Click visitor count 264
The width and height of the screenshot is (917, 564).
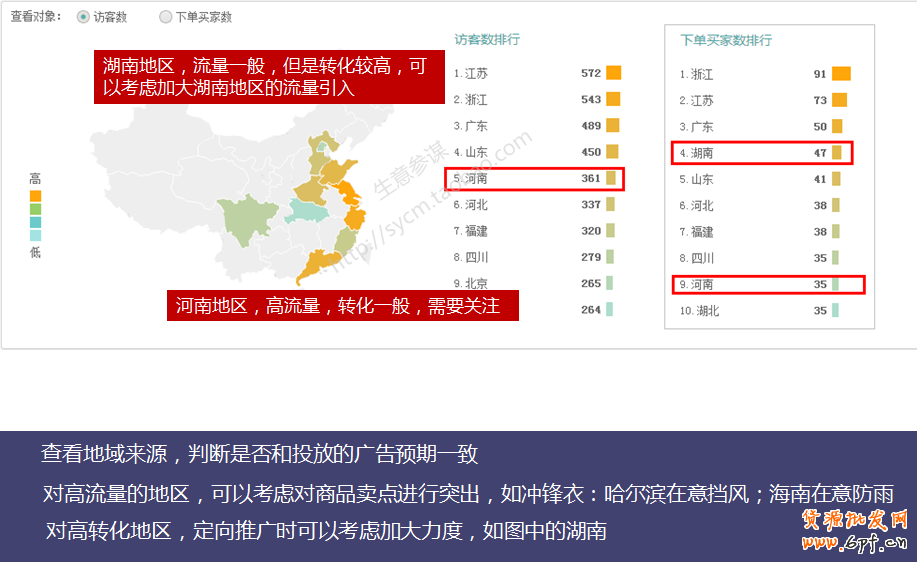[x=591, y=309]
